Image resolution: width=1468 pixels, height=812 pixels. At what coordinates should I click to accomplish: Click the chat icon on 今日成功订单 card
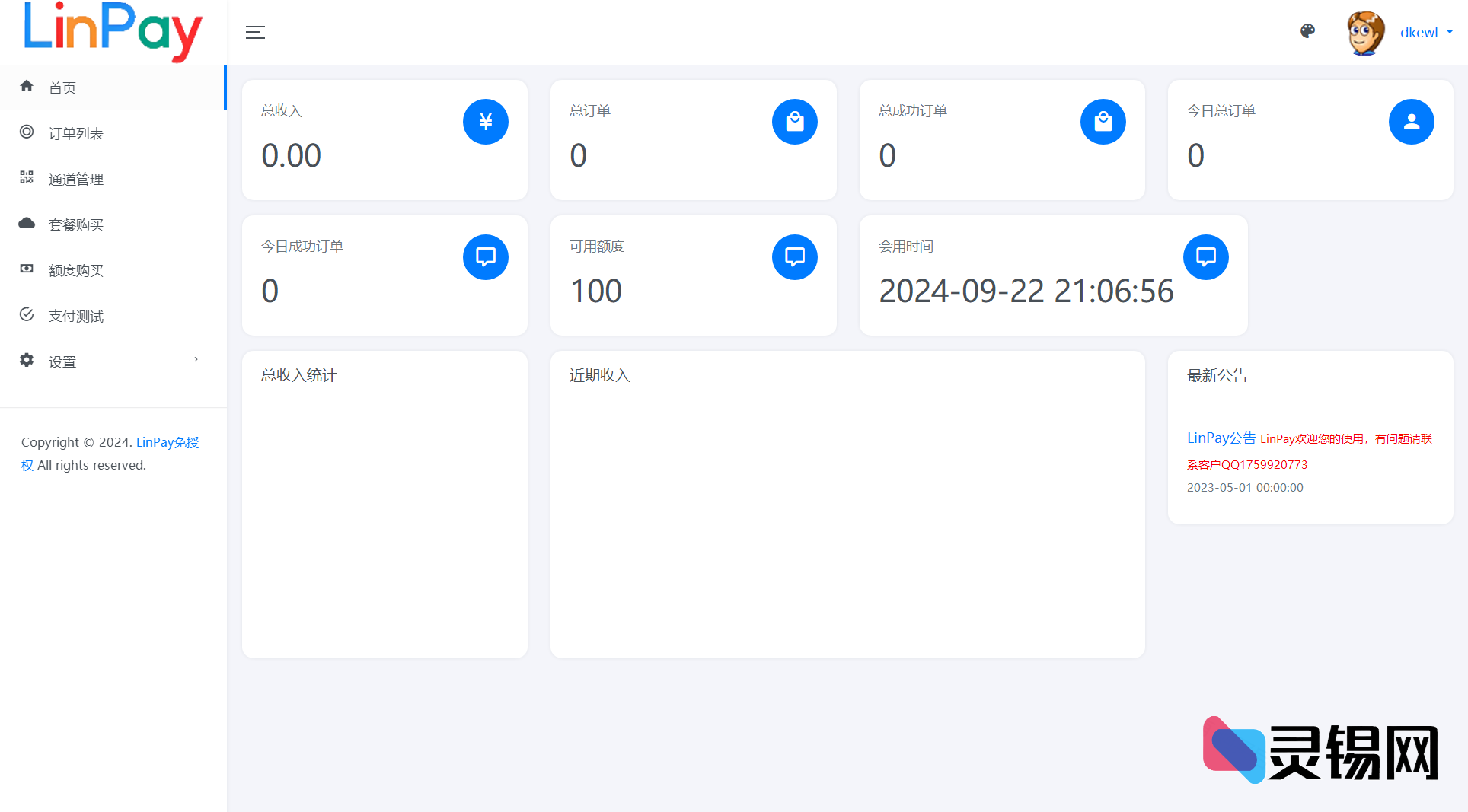tap(486, 257)
